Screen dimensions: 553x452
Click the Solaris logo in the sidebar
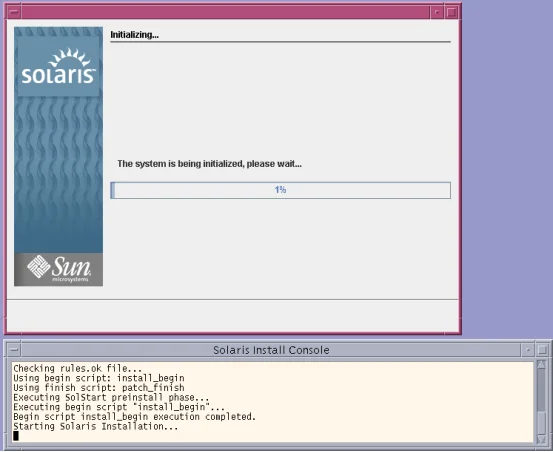pyautogui.click(x=59, y=67)
